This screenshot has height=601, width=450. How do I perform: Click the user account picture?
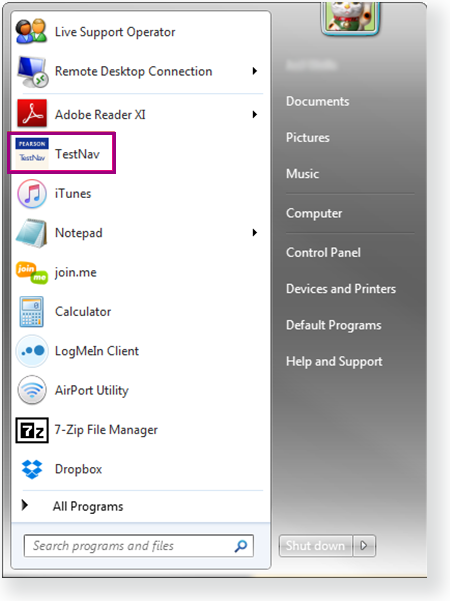coord(351,17)
